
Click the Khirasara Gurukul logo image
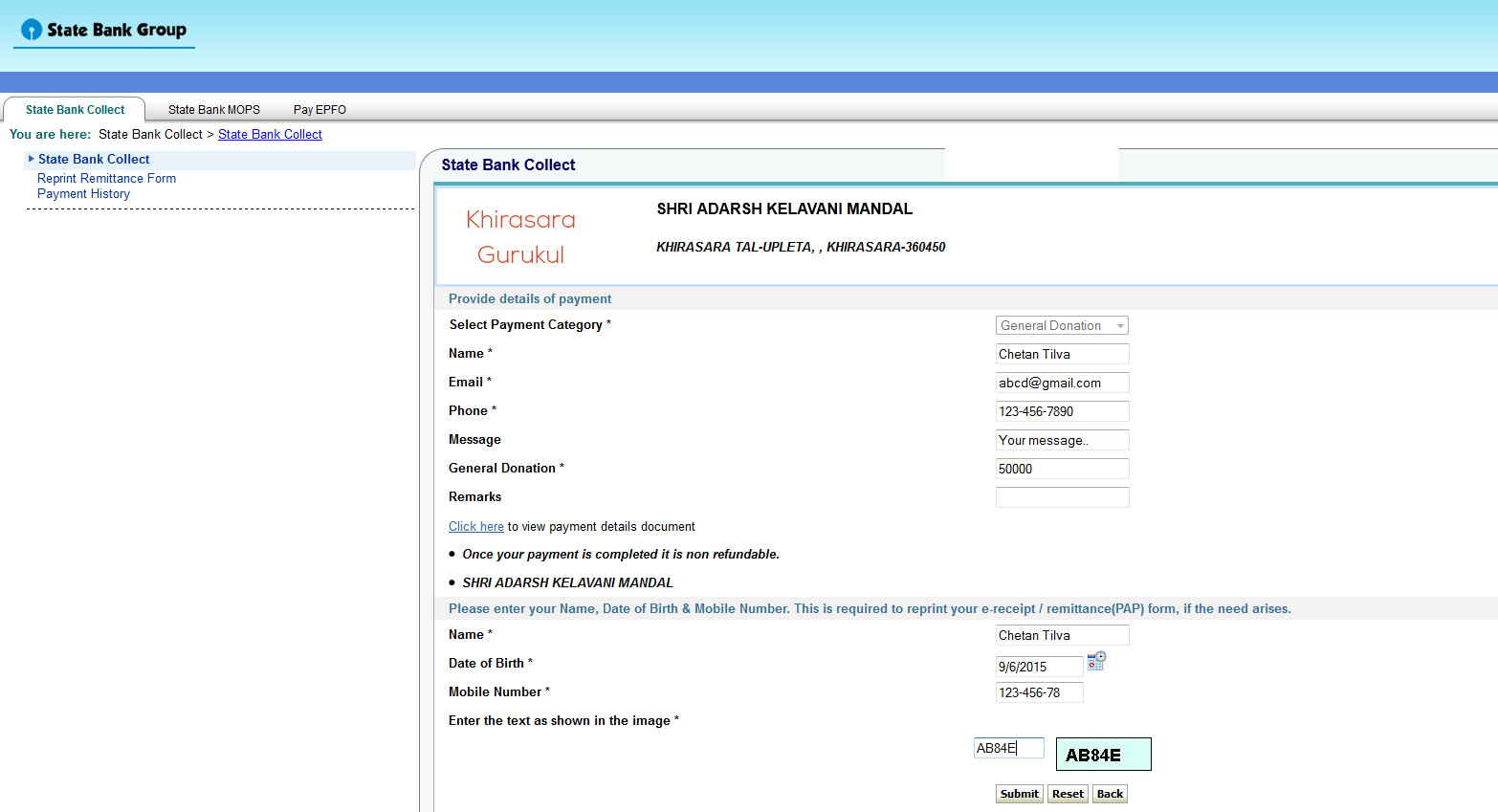pos(521,237)
